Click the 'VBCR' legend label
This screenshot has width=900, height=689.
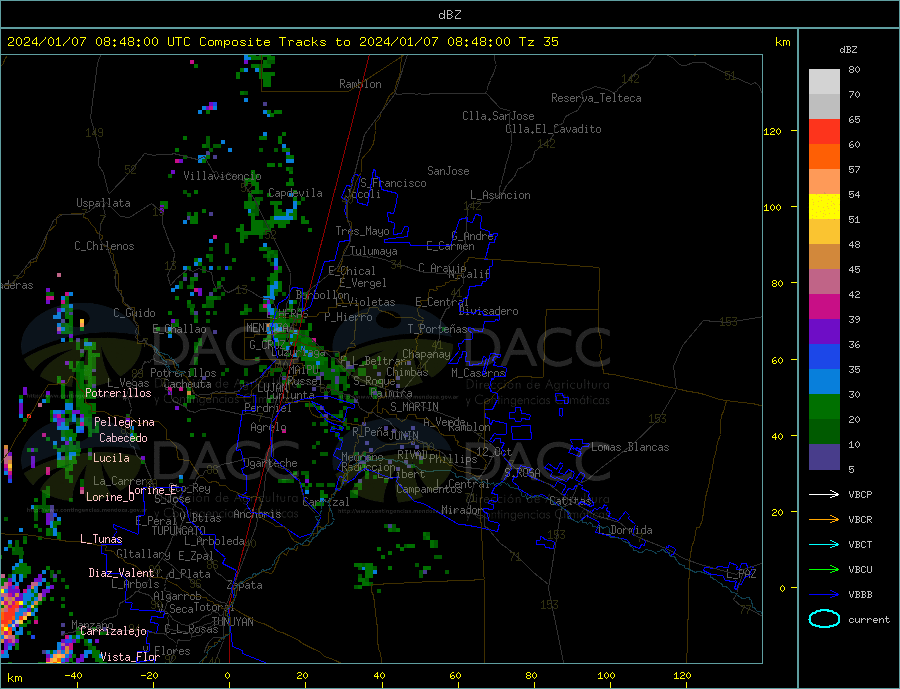tap(860, 520)
